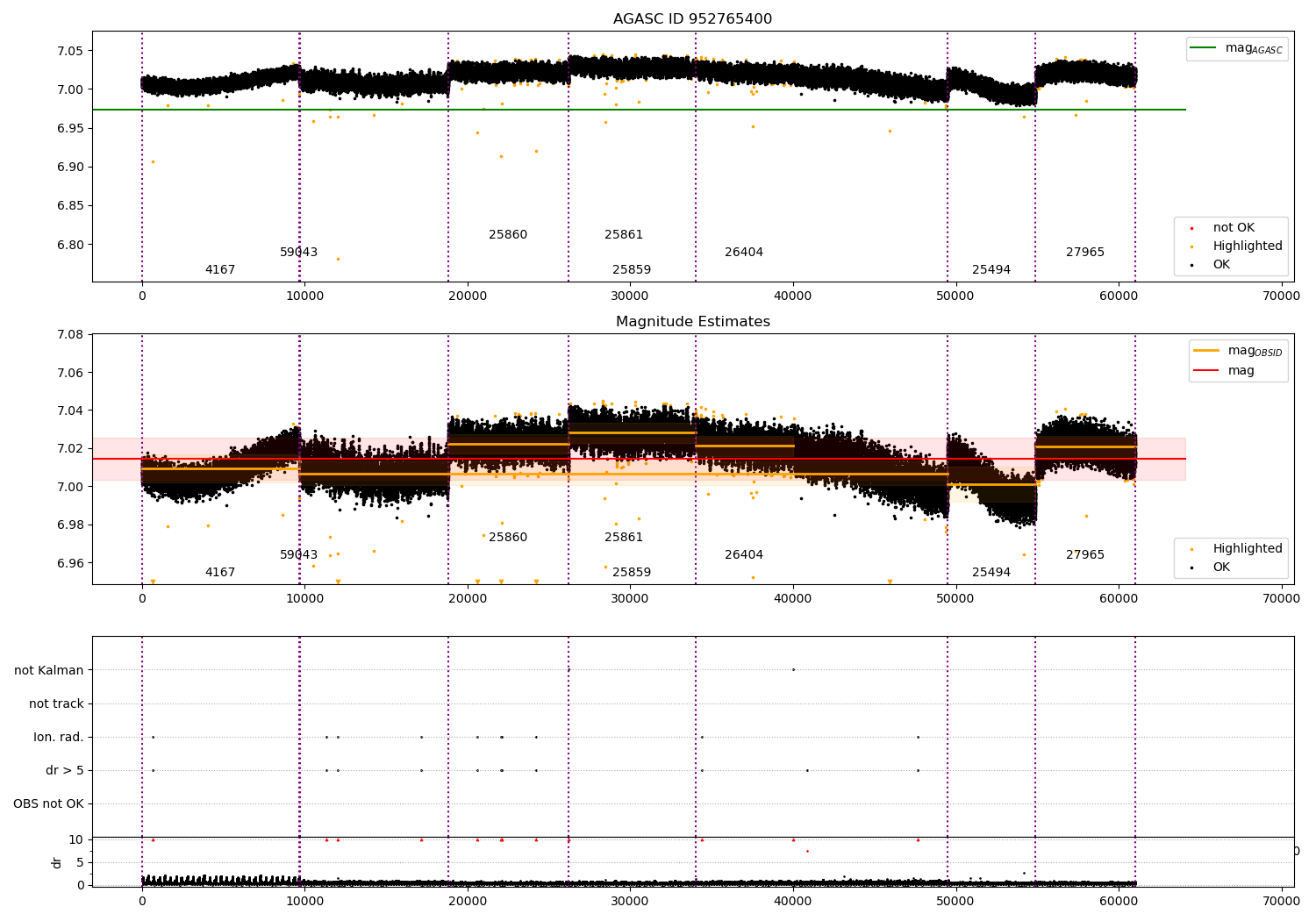This screenshot has width=1316, height=921.
Task: Click the 6.85 y-axis tick of the top plot
Action: tap(72, 206)
